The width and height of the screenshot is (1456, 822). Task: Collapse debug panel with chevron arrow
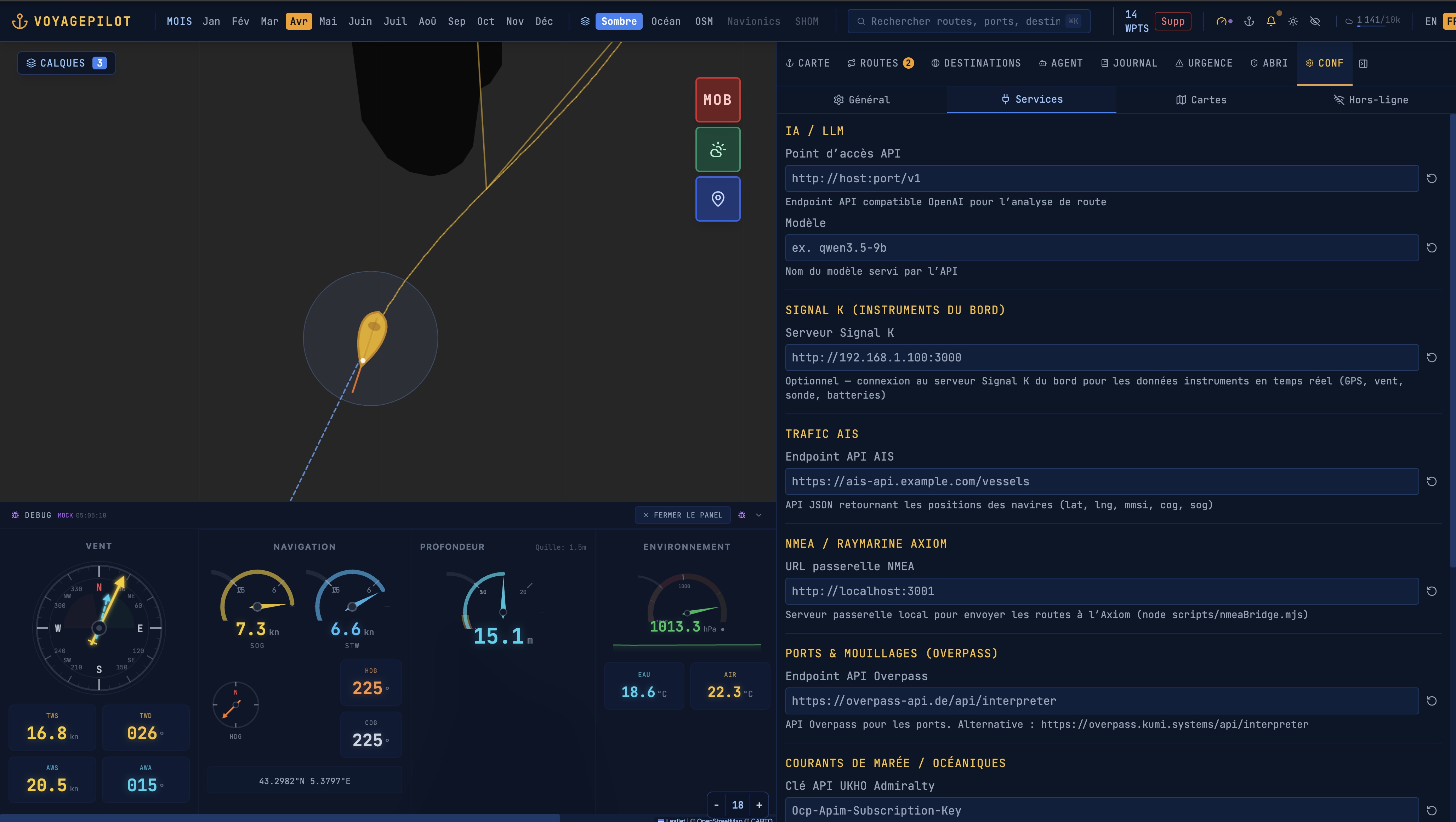tap(759, 515)
